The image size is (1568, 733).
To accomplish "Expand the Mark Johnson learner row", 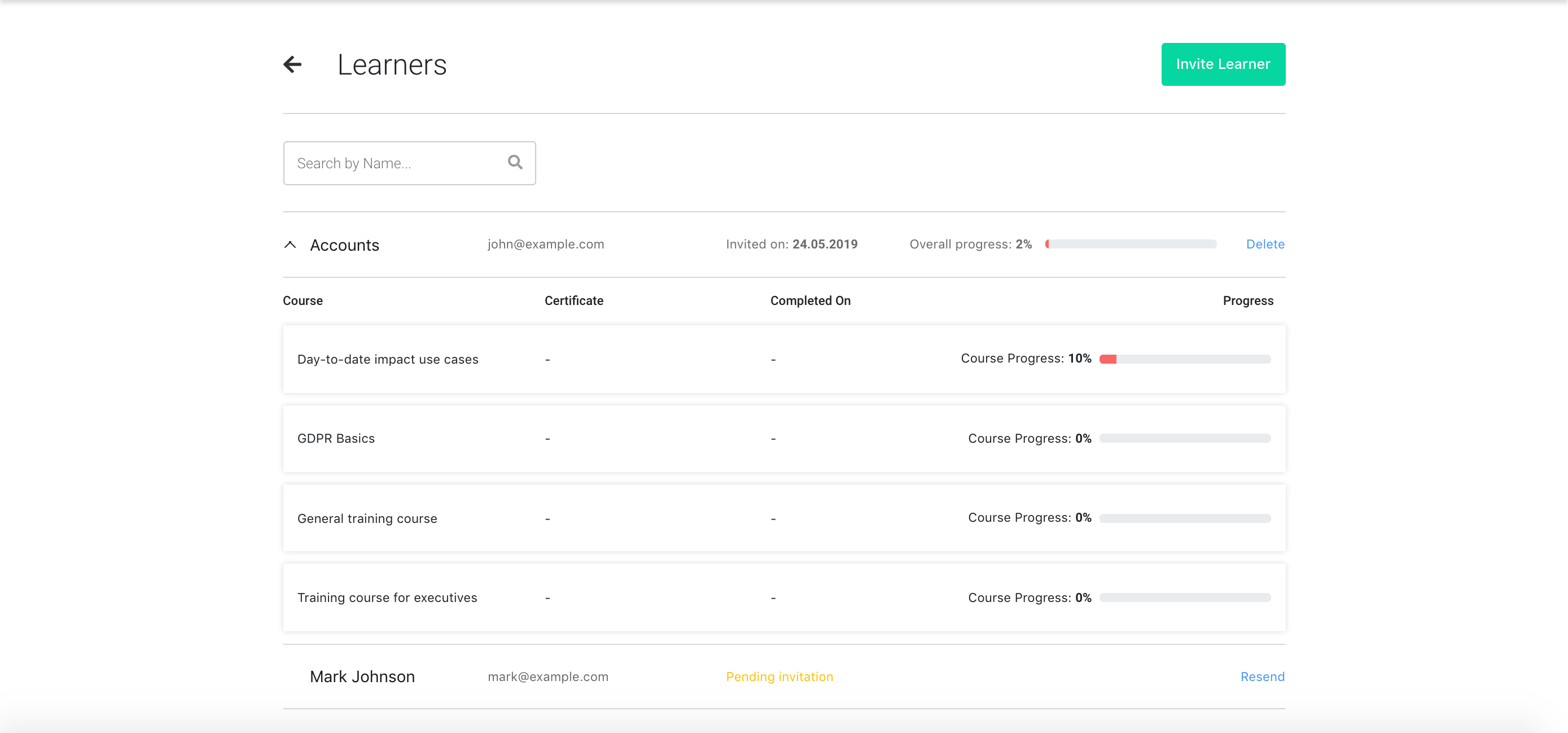I will pyautogui.click(x=362, y=677).
